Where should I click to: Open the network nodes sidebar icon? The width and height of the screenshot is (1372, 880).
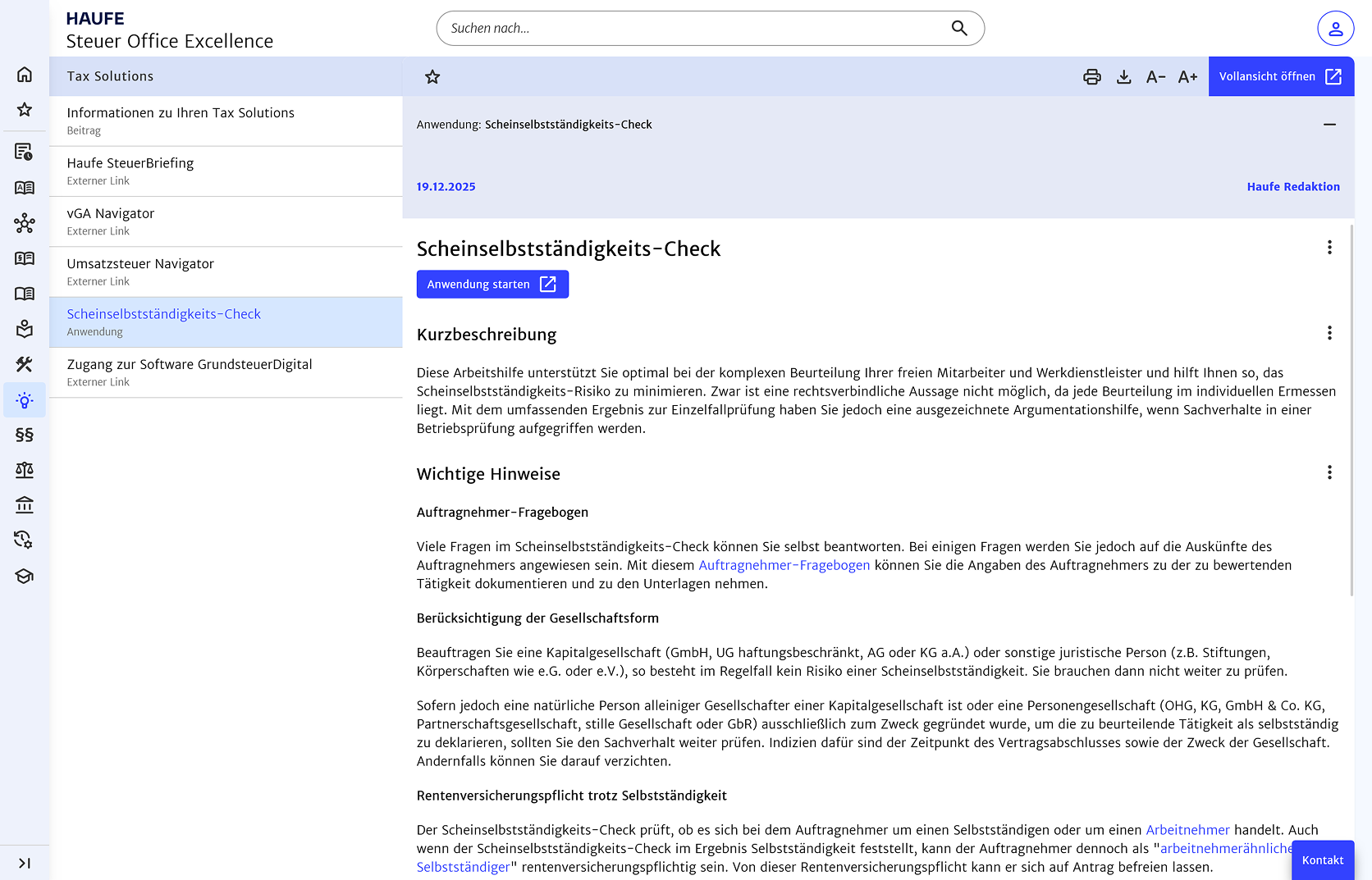[x=25, y=223]
